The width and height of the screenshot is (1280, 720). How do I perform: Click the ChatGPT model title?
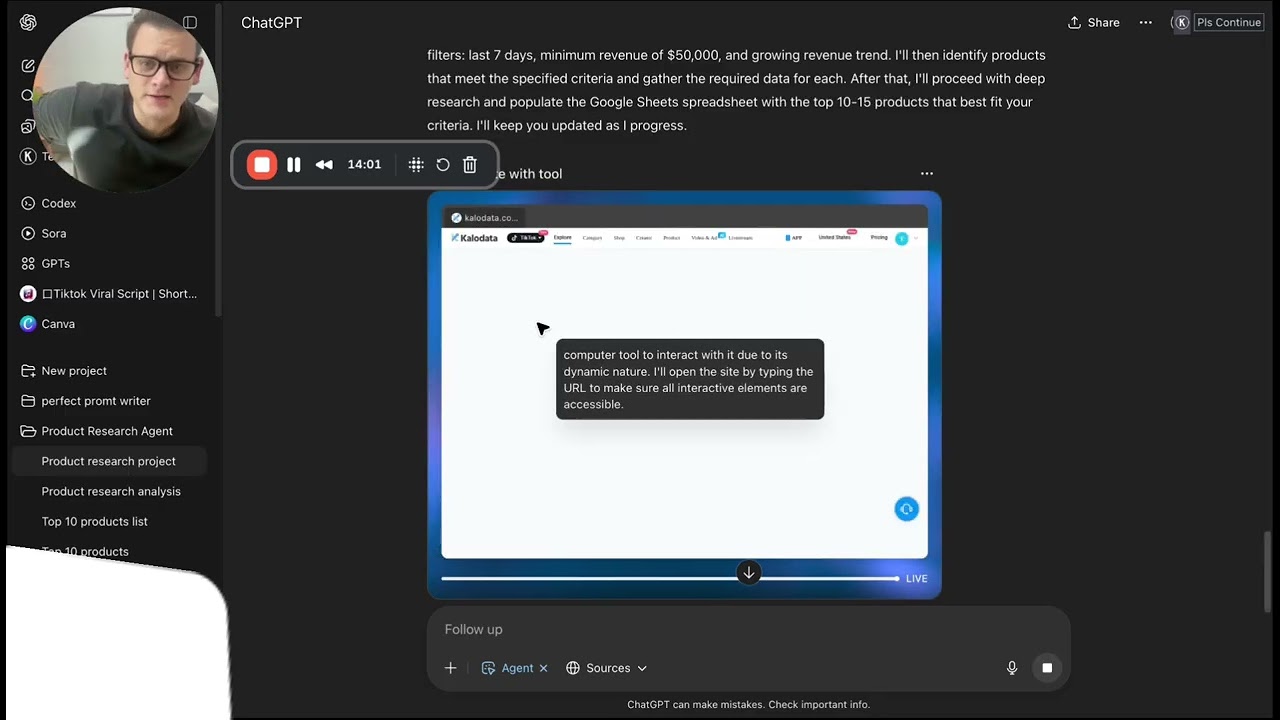tap(271, 22)
